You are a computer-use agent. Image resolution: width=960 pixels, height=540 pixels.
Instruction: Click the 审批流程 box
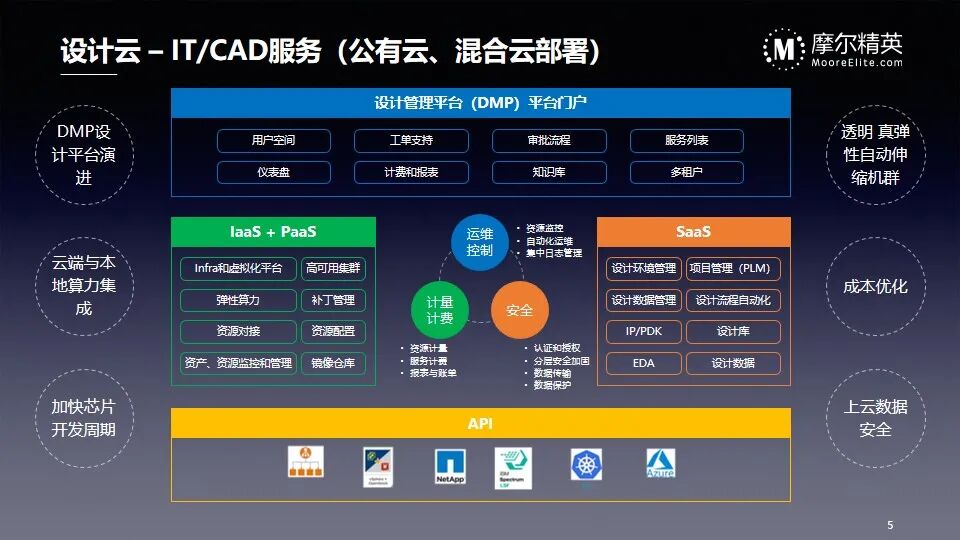(549, 141)
